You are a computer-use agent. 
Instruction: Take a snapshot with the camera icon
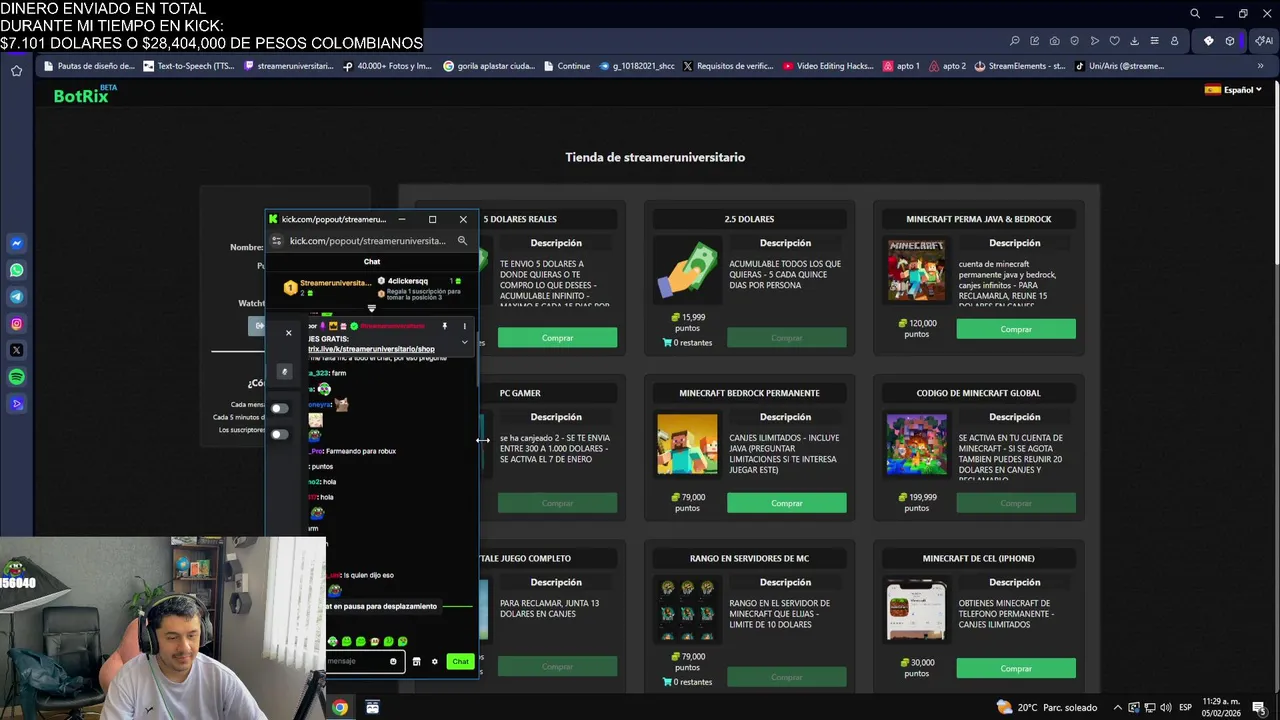tap(1055, 41)
